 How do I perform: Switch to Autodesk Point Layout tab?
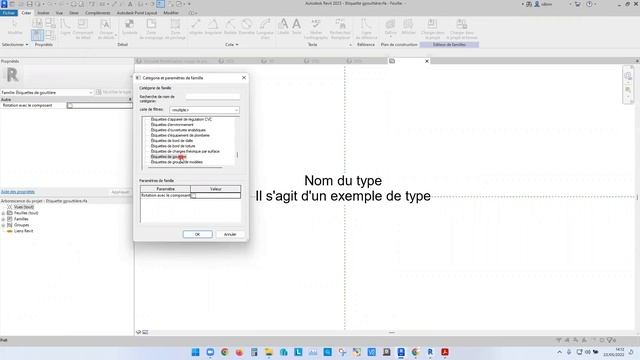tap(137, 13)
